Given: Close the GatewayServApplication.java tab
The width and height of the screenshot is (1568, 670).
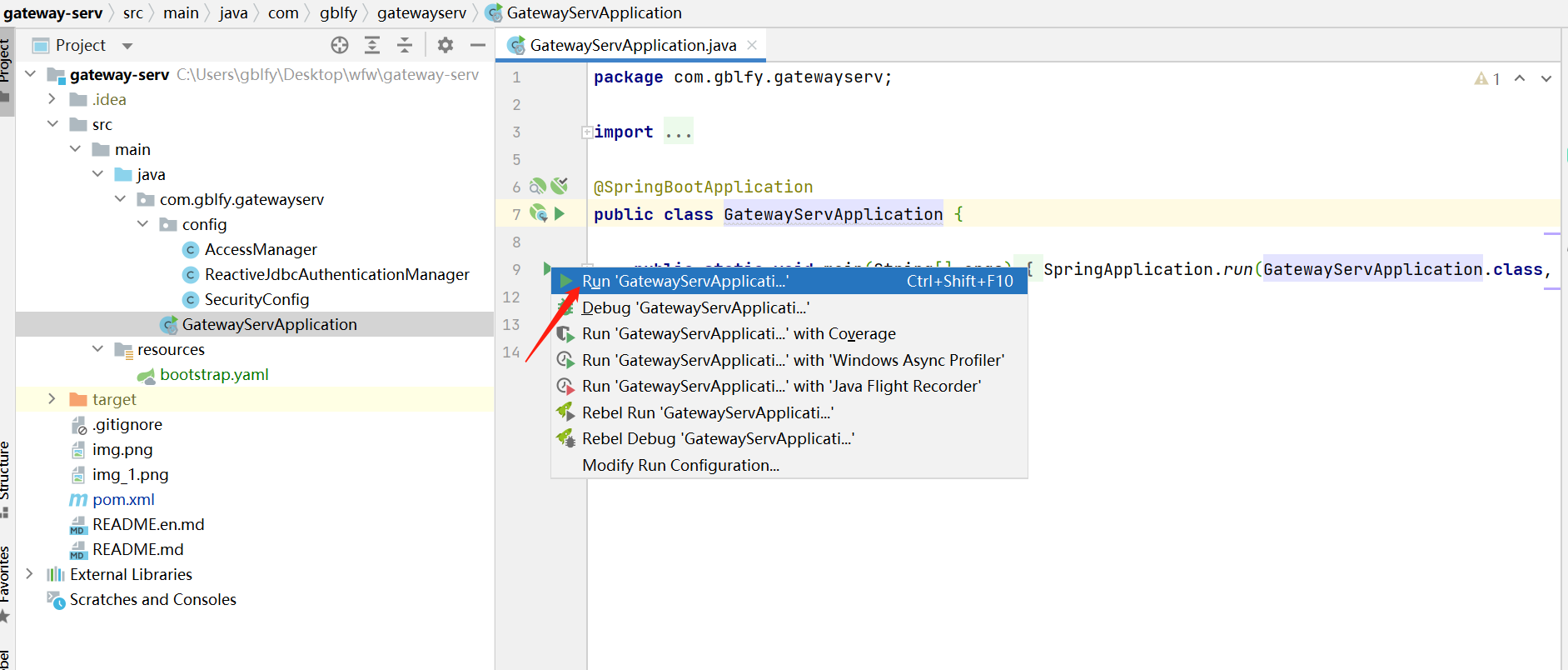Looking at the screenshot, I should point(752,45).
